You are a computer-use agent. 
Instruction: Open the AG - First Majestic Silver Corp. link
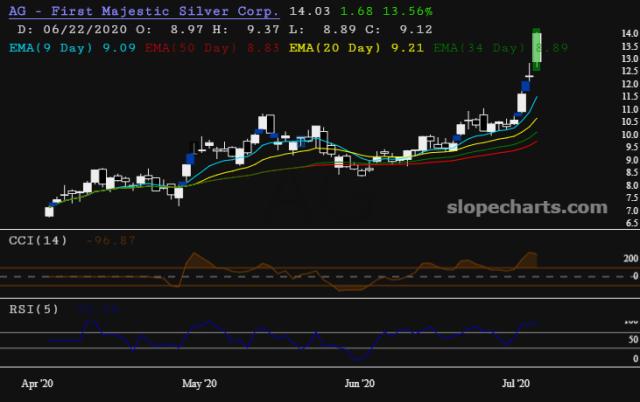[x=144, y=11]
